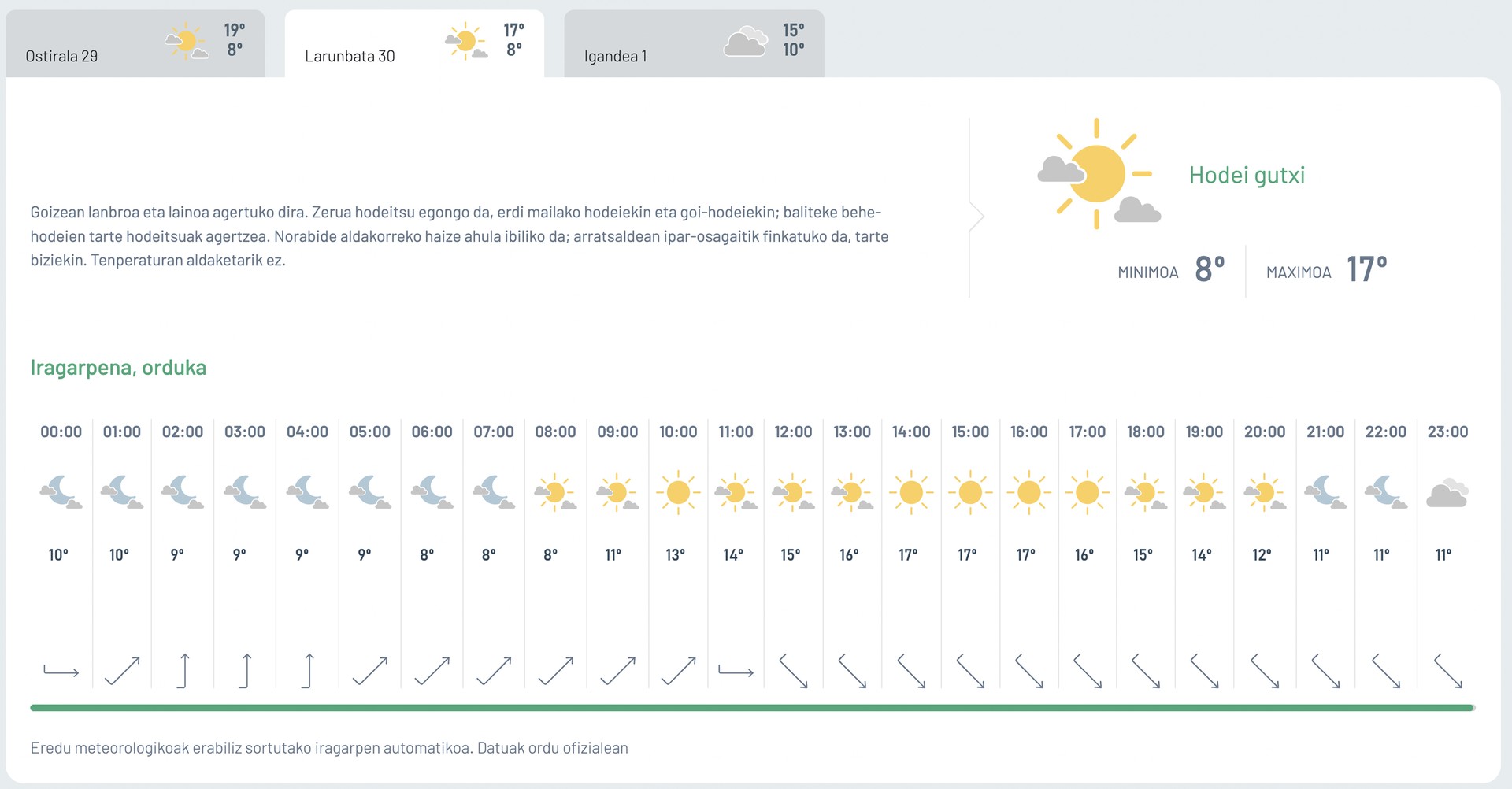Switch to the Igandea 1 tab

(694, 44)
